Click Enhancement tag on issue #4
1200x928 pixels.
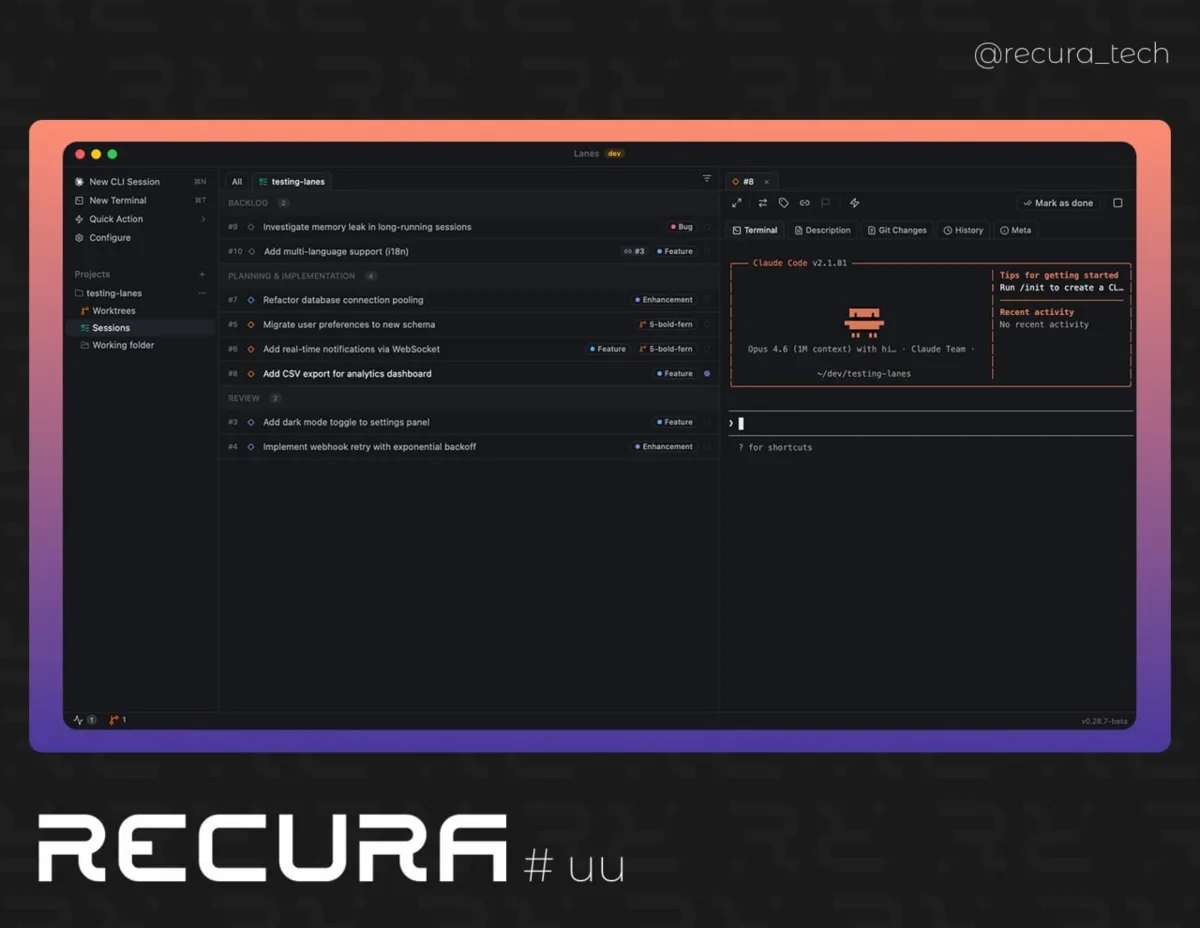[x=664, y=447]
